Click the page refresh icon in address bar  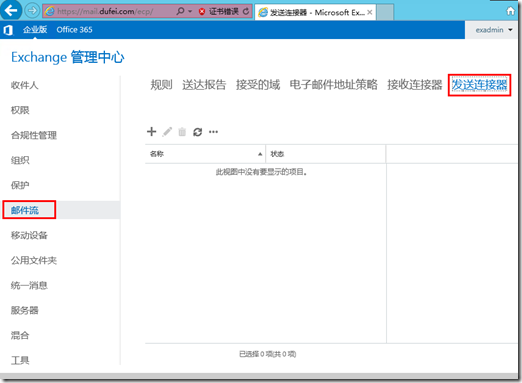click(x=246, y=12)
